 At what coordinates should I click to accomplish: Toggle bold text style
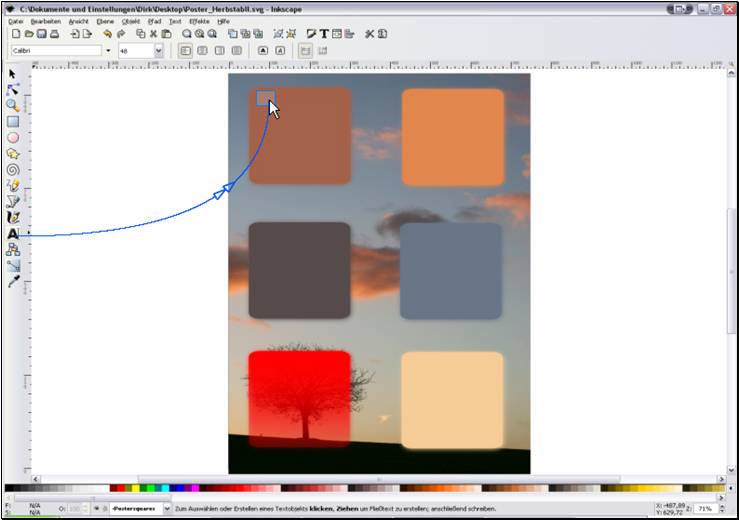(263, 50)
